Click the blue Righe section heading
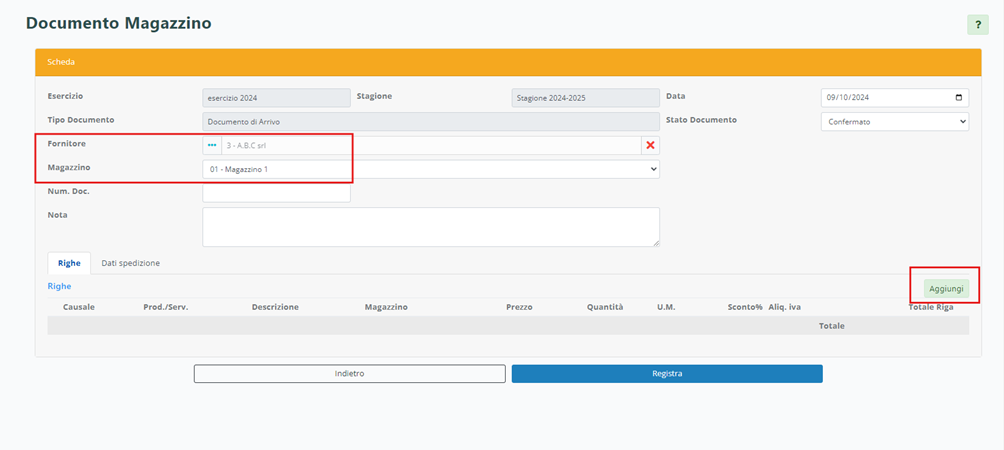 59,286
